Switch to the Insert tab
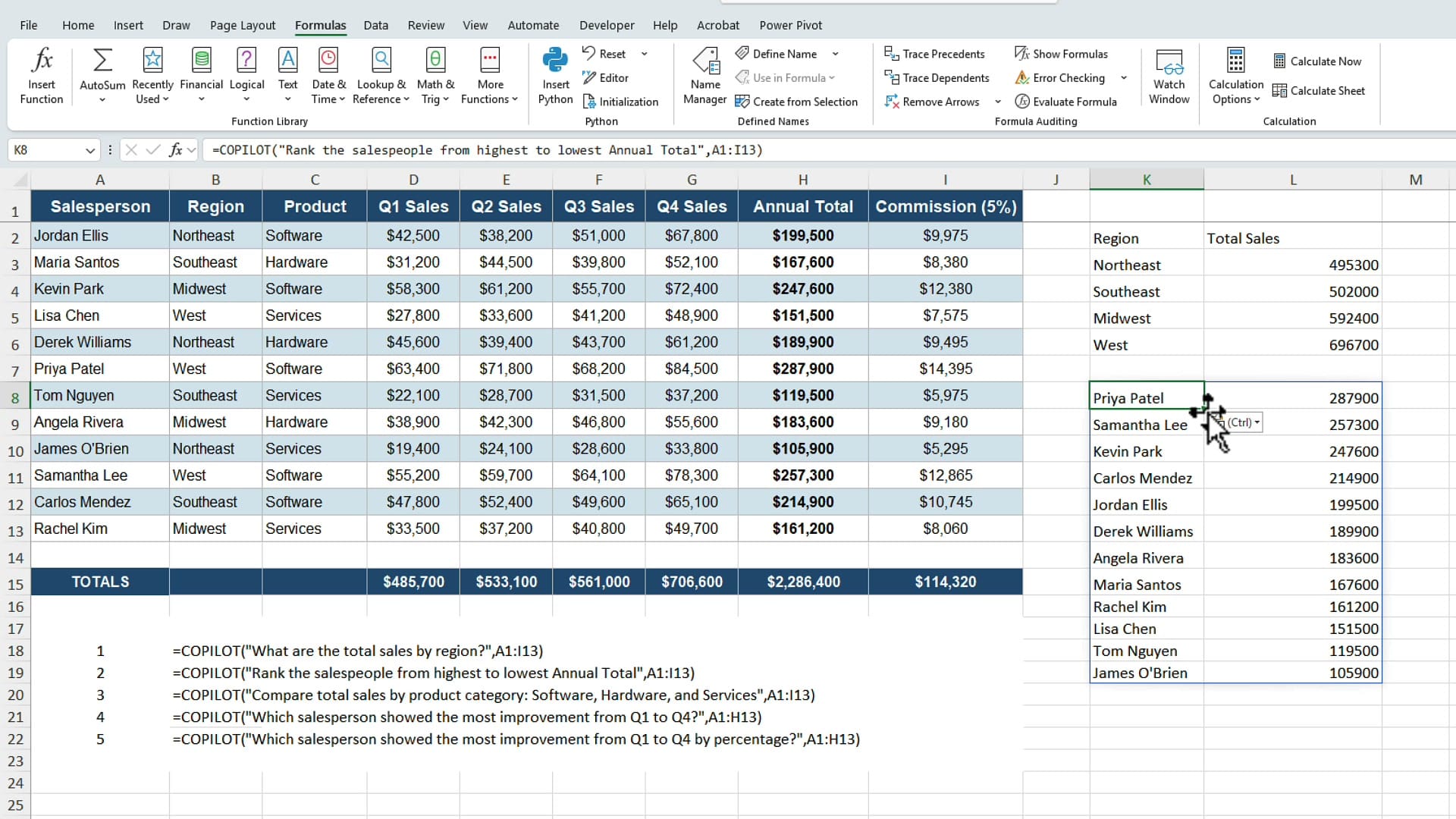 click(128, 25)
